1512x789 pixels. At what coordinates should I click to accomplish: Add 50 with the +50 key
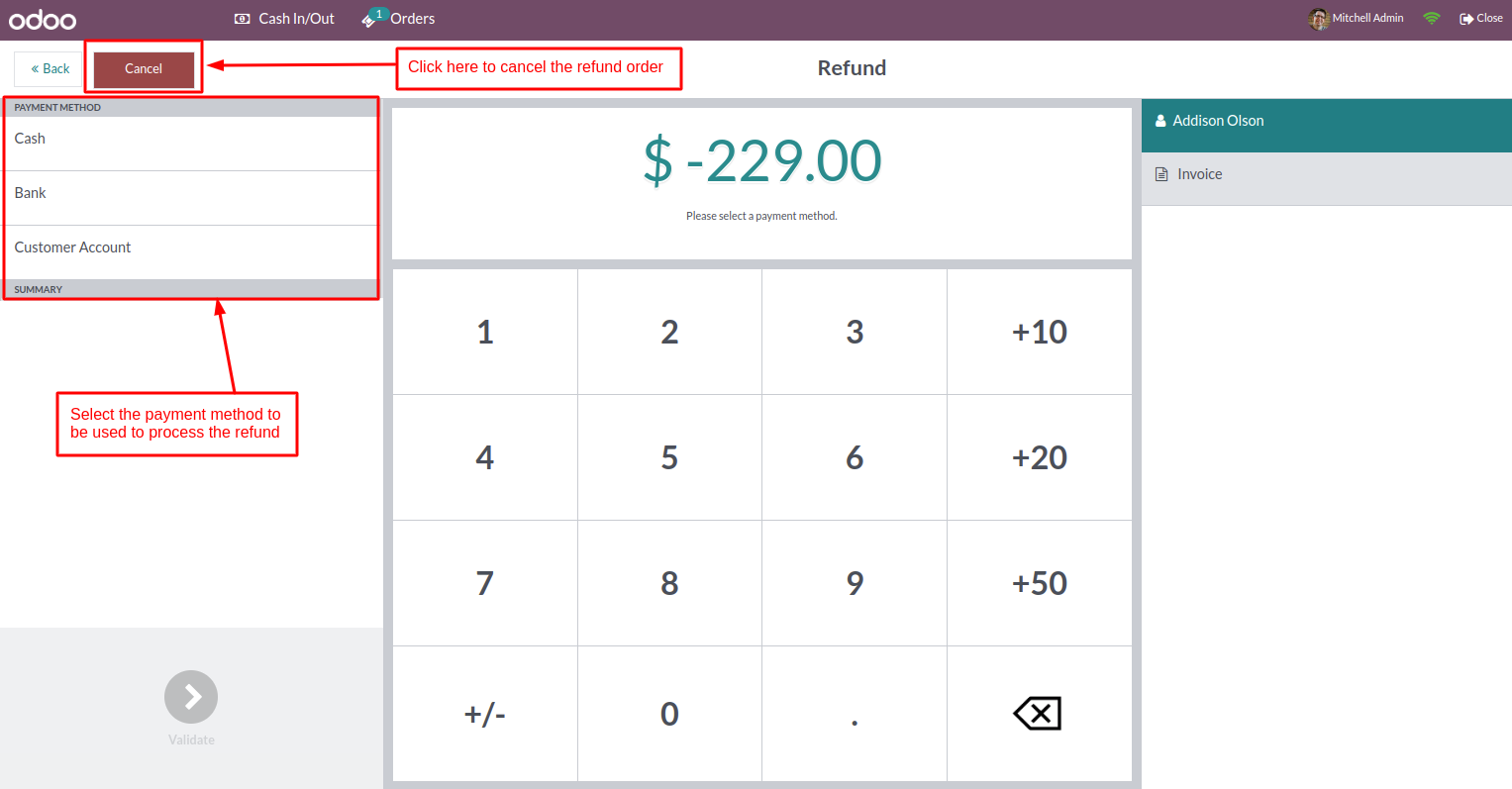click(1040, 583)
